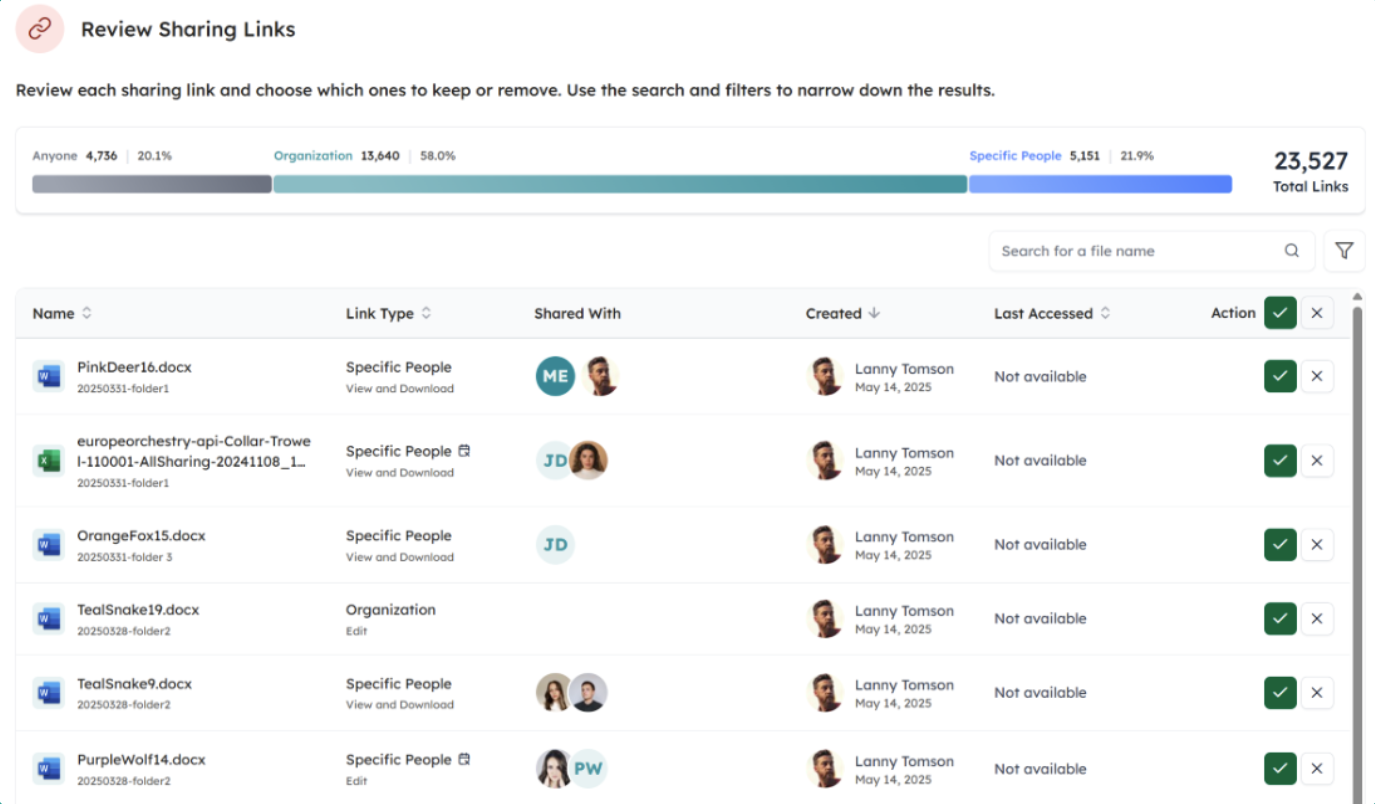The height and width of the screenshot is (804, 1375).
Task: Click the Organization link type in TealSnake19 row
Action: 391,609
